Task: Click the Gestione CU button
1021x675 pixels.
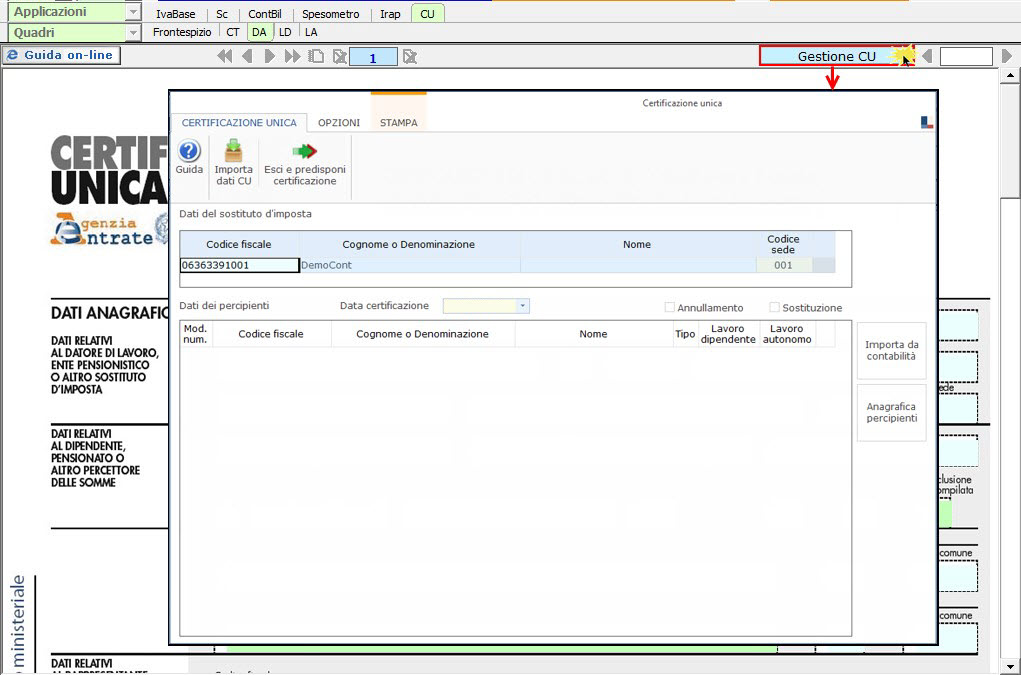Action: click(x=837, y=56)
